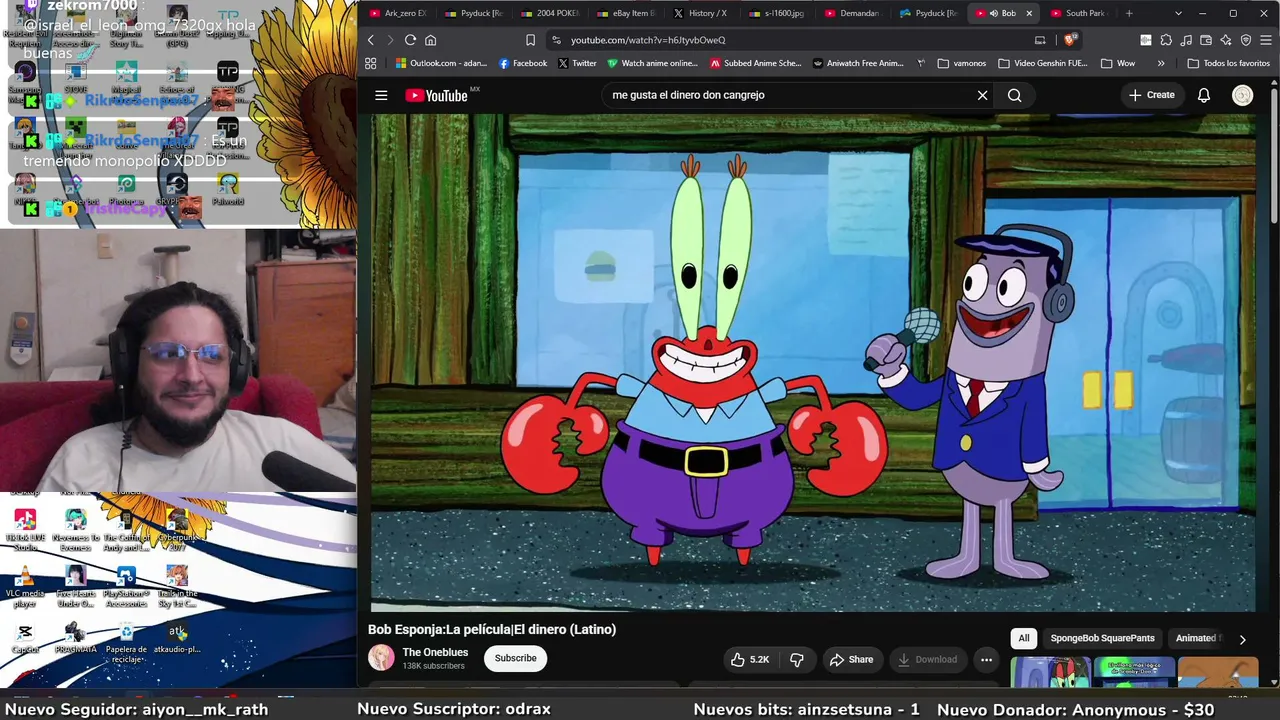Open The Oneblues channel avatar

(381, 657)
